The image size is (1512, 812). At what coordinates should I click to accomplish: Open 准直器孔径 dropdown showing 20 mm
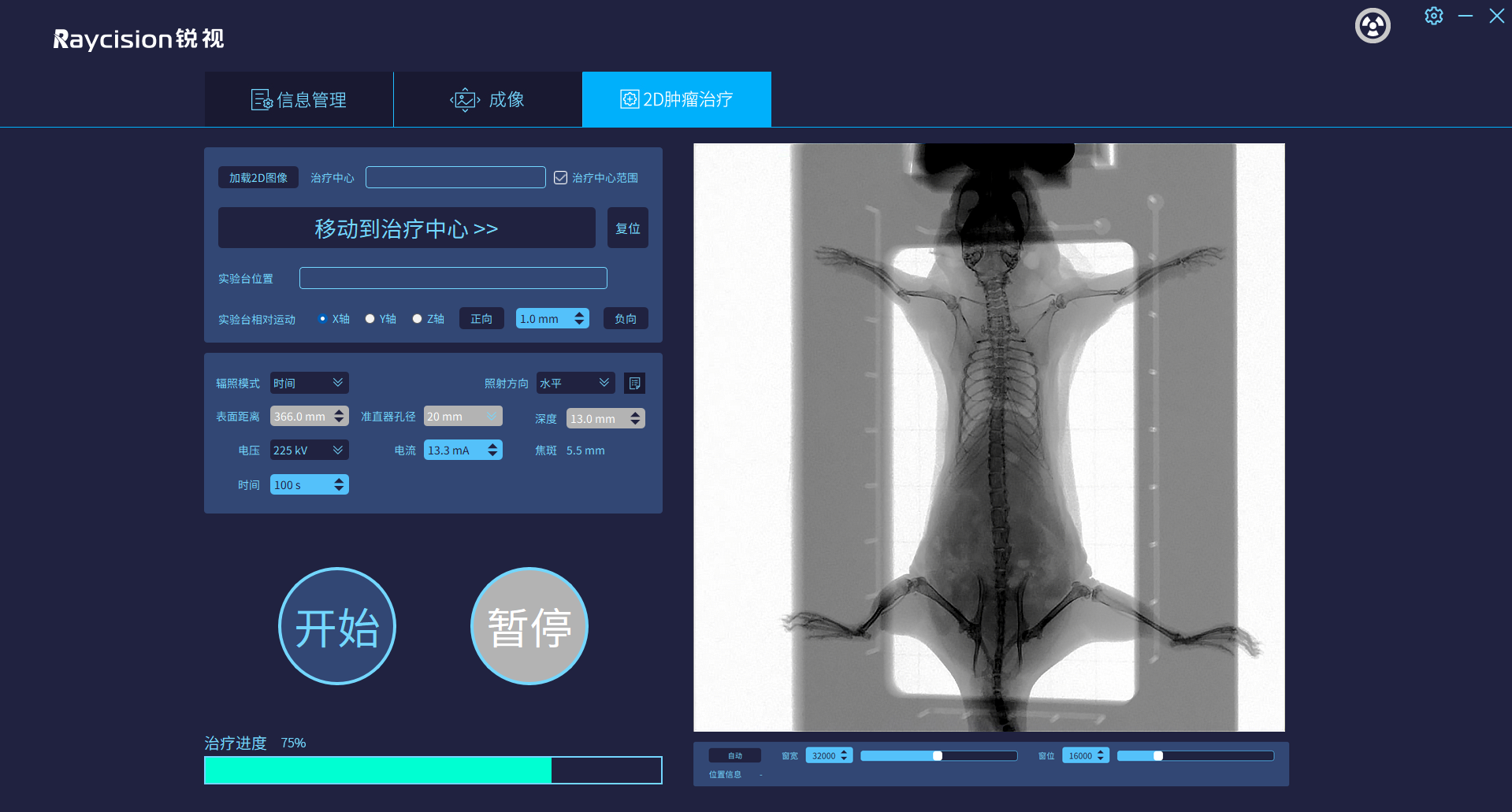click(463, 416)
